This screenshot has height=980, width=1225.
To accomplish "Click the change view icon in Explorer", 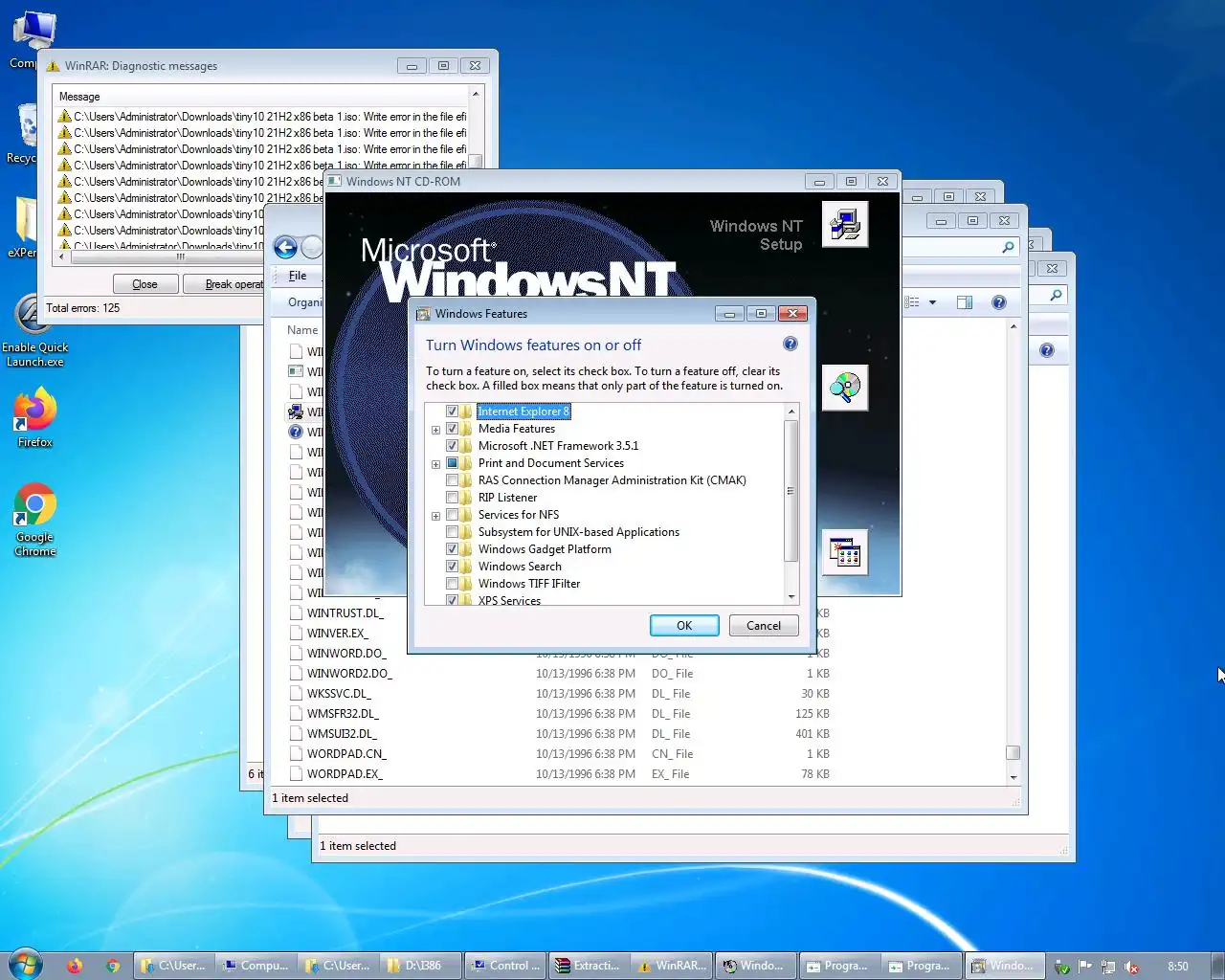I will 912,302.
